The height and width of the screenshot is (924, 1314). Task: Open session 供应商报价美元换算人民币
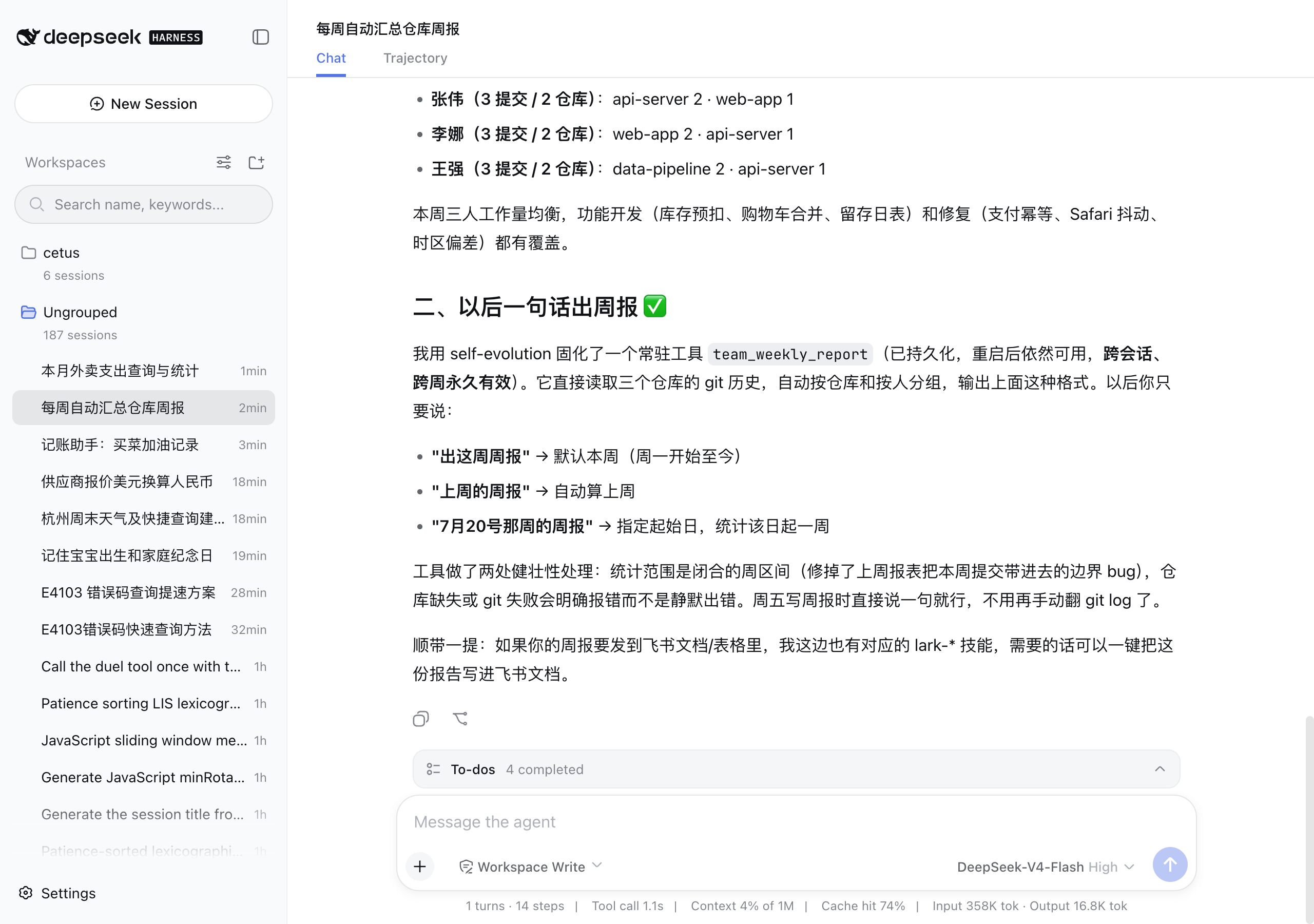tap(143, 482)
